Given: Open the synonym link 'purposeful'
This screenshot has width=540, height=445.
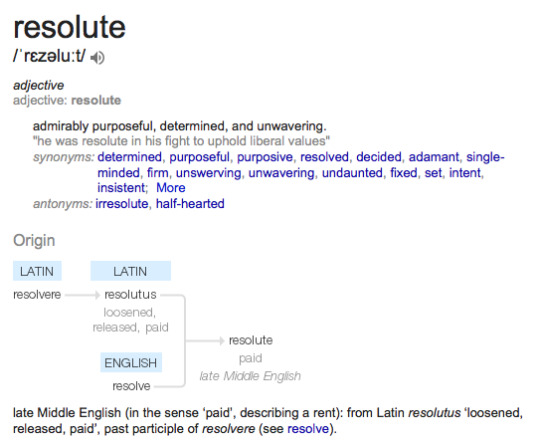Looking at the screenshot, I should pyautogui.click(x=199, y=157).
